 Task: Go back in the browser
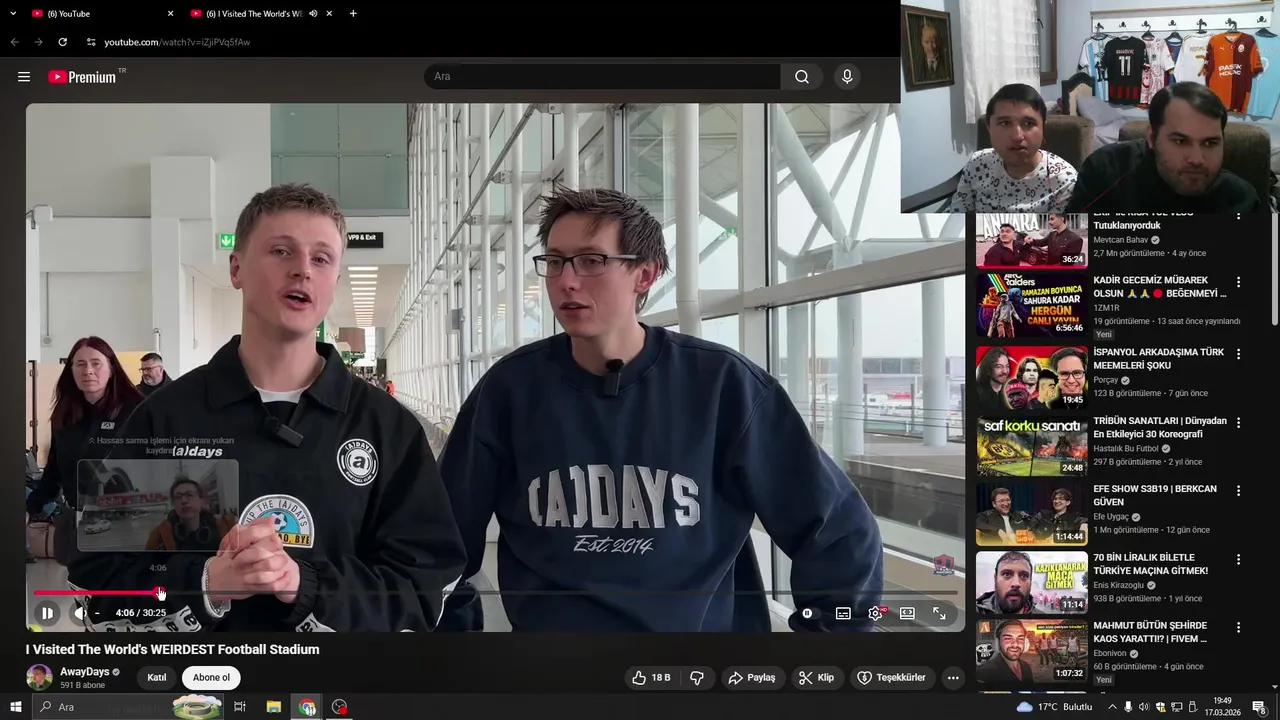(14, 42)
